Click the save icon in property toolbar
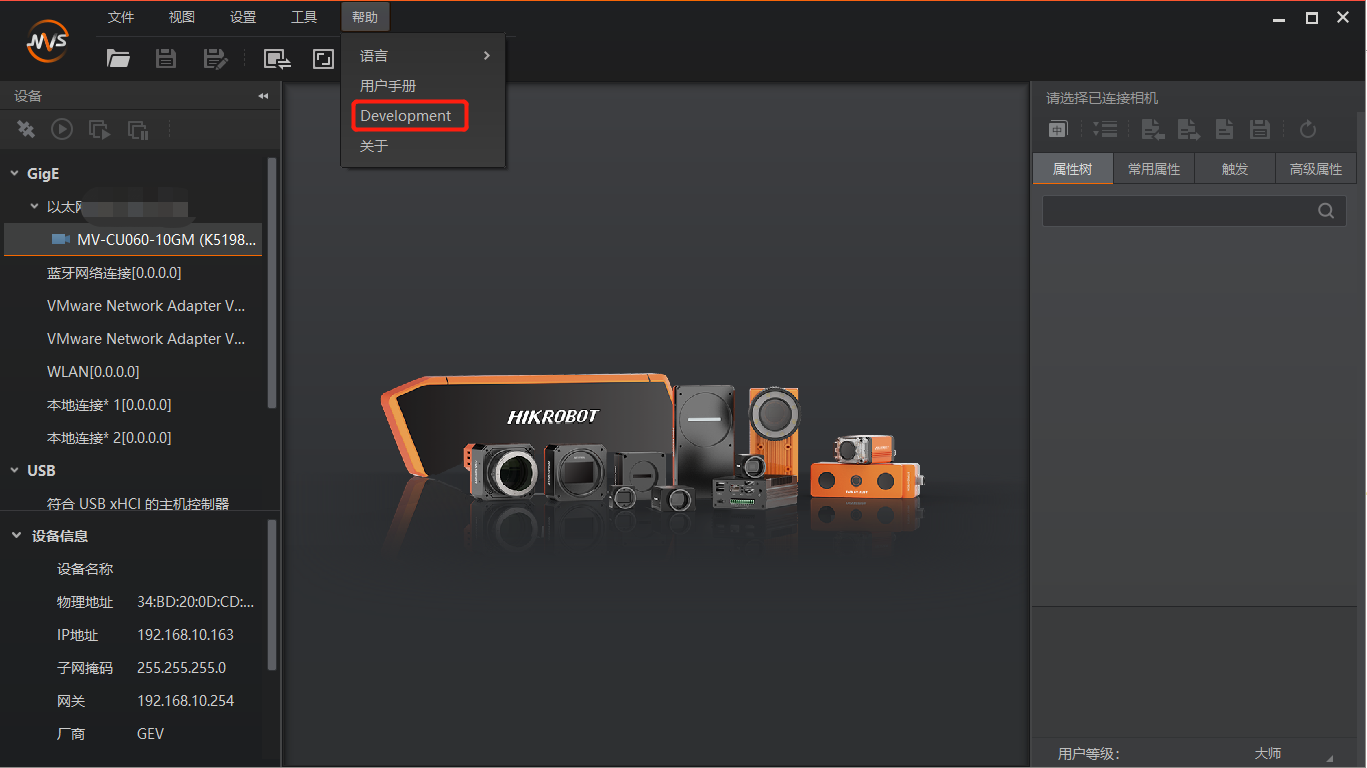The image size is (1367, 768). pos(1260,129)
